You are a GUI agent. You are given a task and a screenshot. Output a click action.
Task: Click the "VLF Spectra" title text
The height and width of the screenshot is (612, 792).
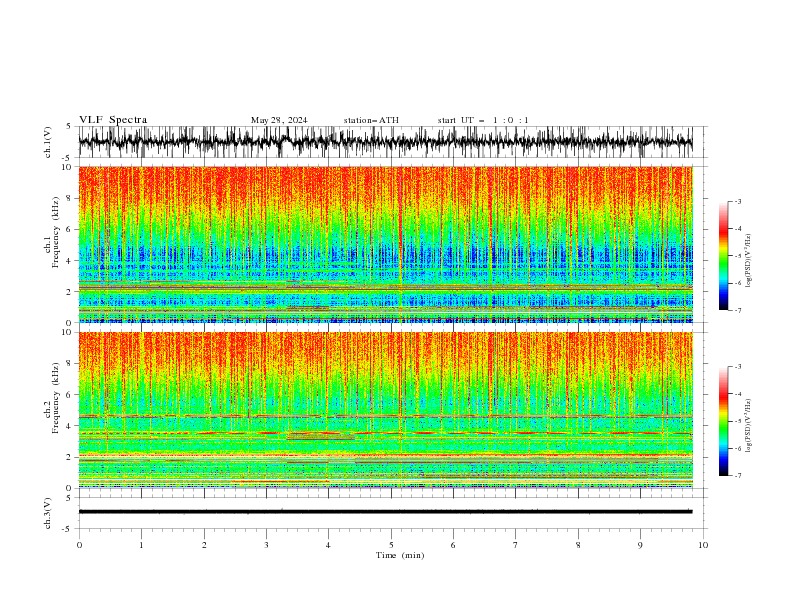point(113,120)
